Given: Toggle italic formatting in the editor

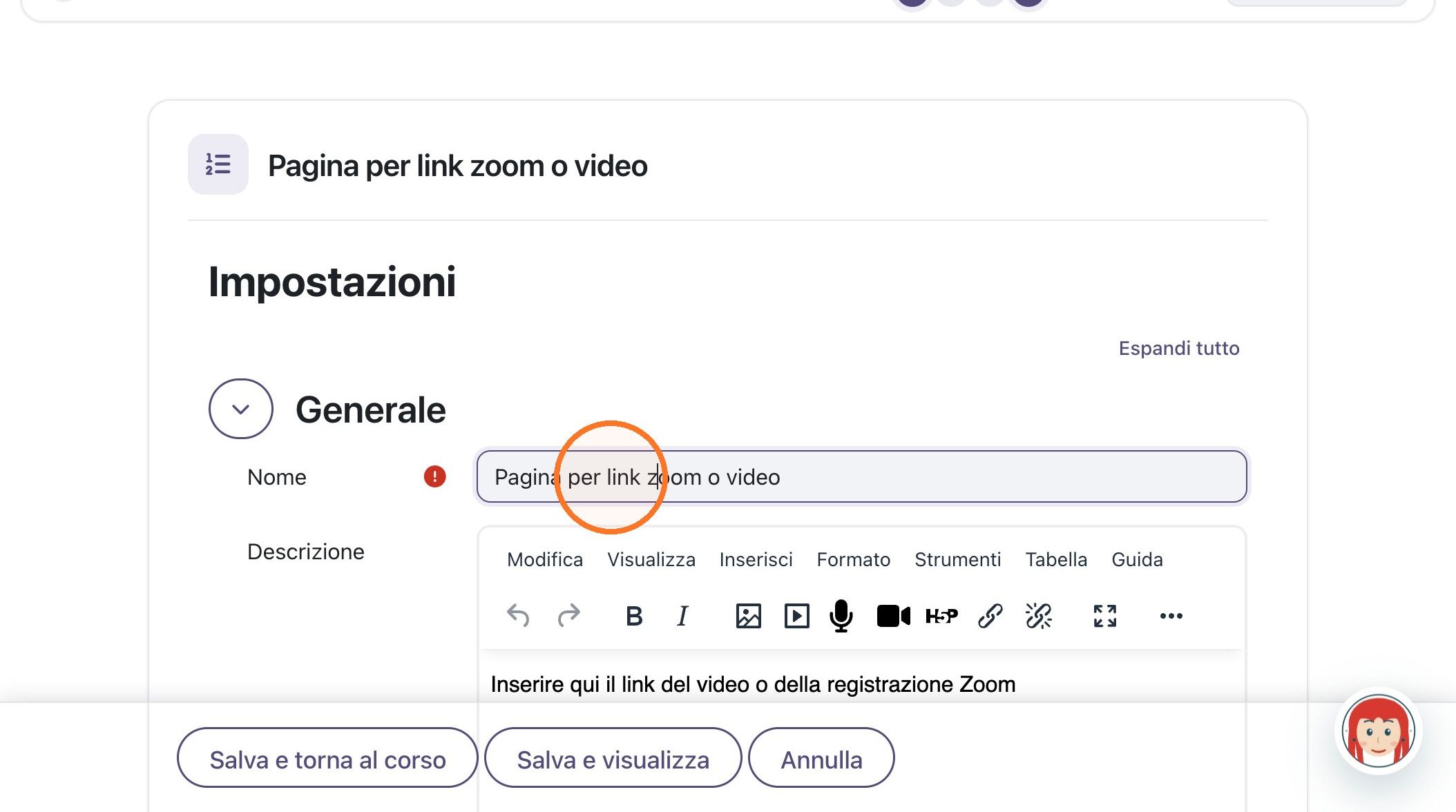Looking at the screenshot, I should [x=682, y=616].
